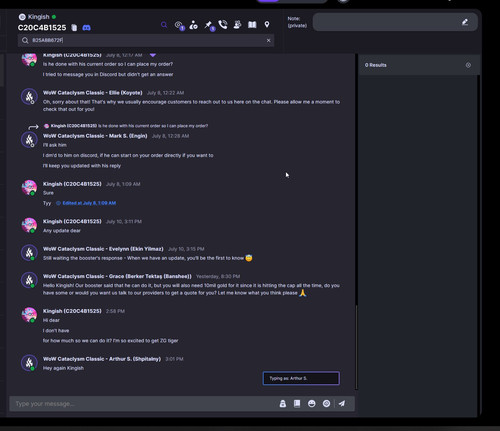
Task: Clear the search field with the X icon
Action: [x=268, y=40]
